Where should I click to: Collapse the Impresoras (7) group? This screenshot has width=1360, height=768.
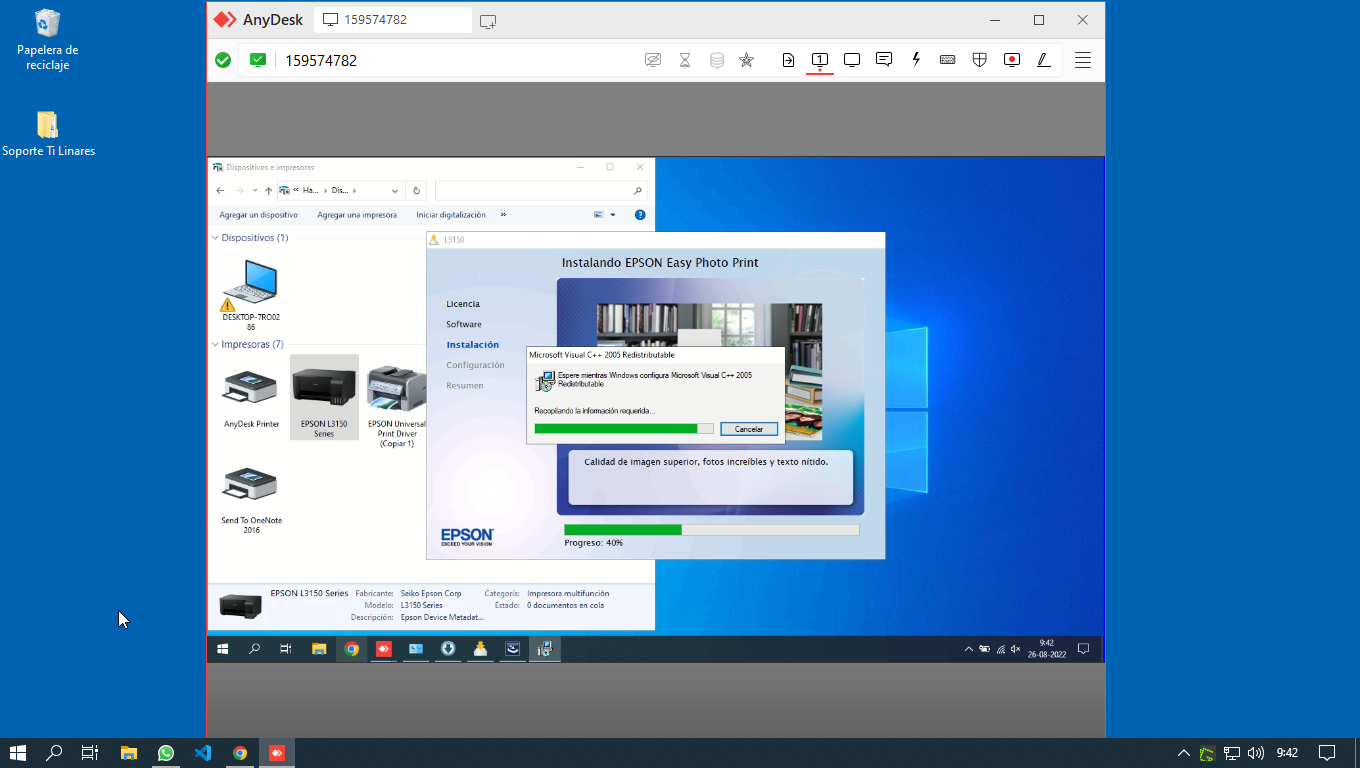pyautogui.click(x=215, y=345)
